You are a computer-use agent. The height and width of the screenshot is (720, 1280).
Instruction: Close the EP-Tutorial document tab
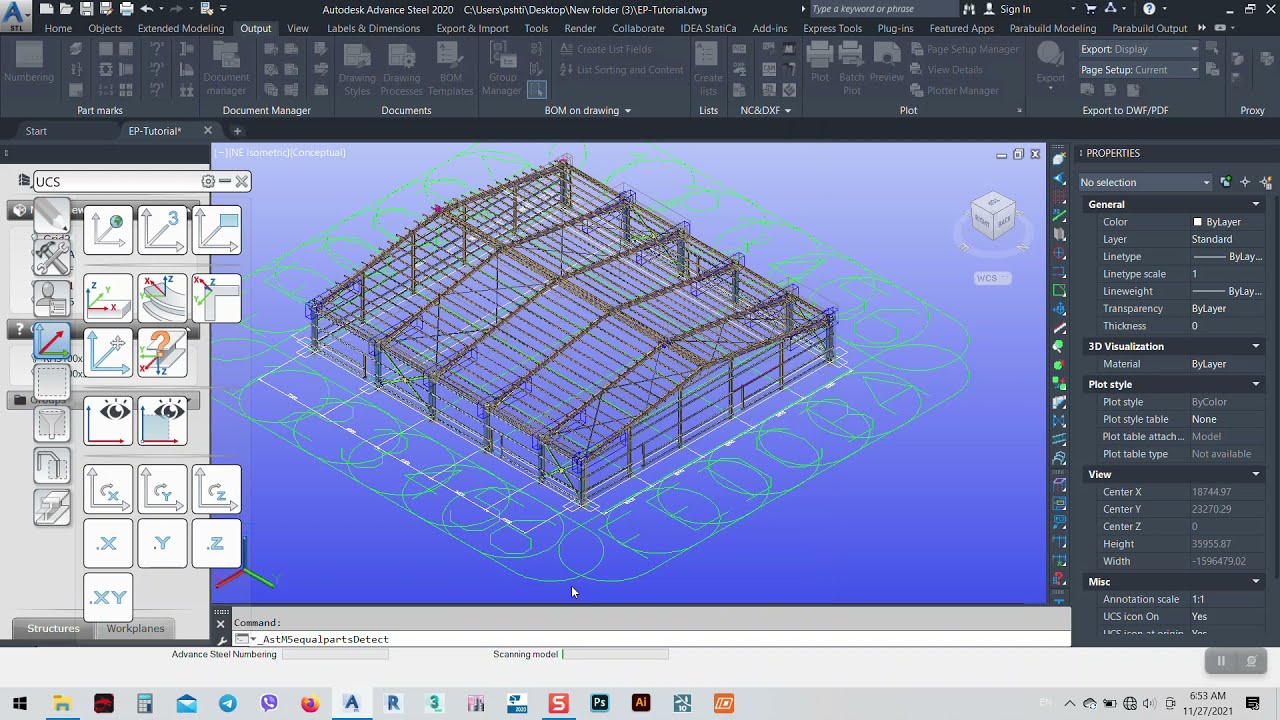coord(208,131)
